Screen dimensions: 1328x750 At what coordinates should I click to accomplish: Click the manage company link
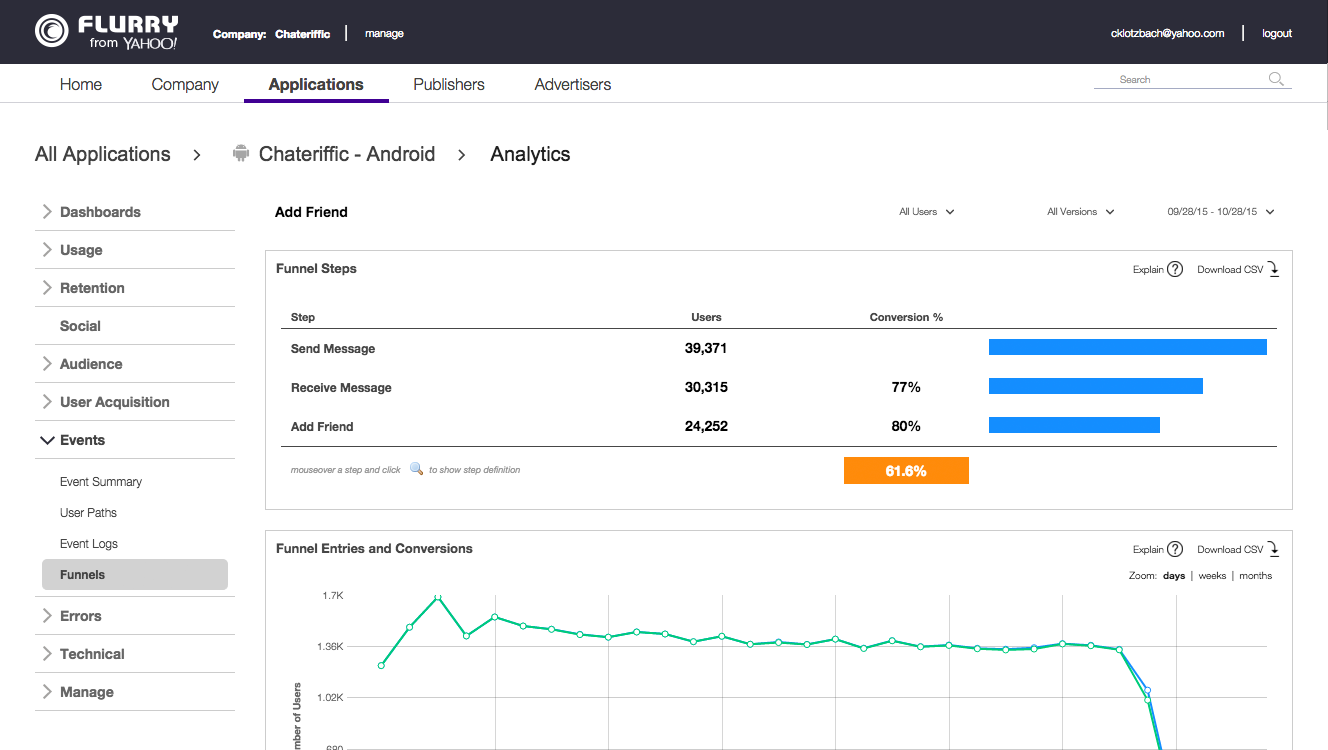pos(384,33)
